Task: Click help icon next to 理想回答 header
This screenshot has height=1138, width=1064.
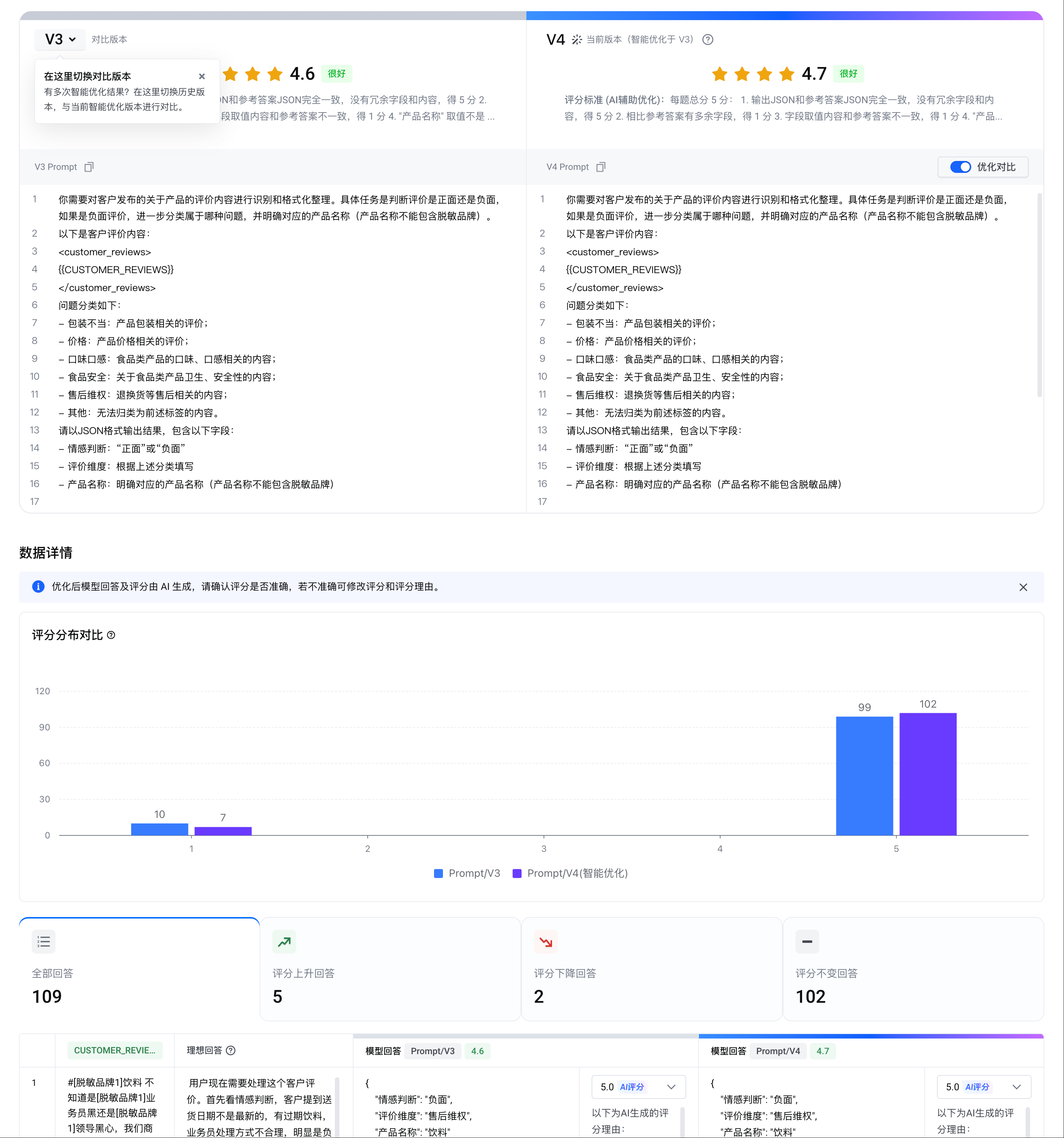Action: (231, 1050)
